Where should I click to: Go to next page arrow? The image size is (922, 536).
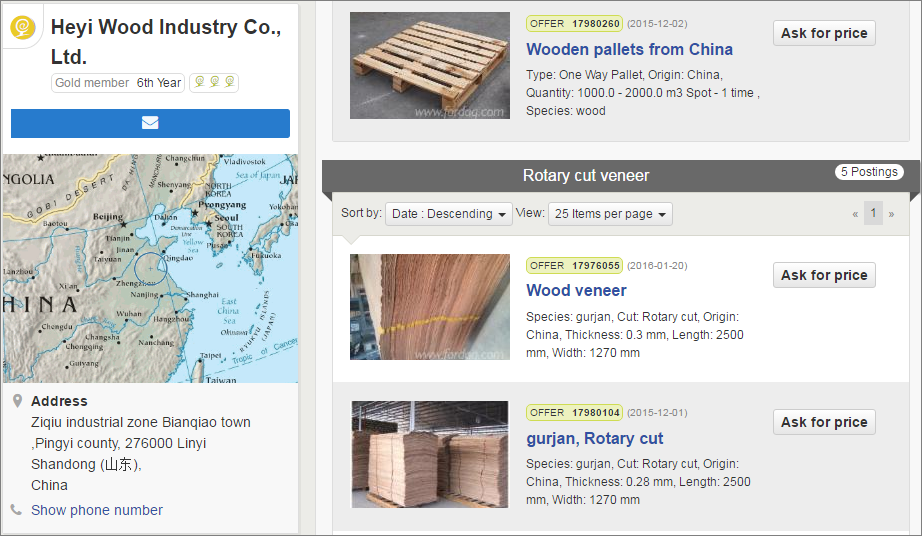(x=891, y=214)
